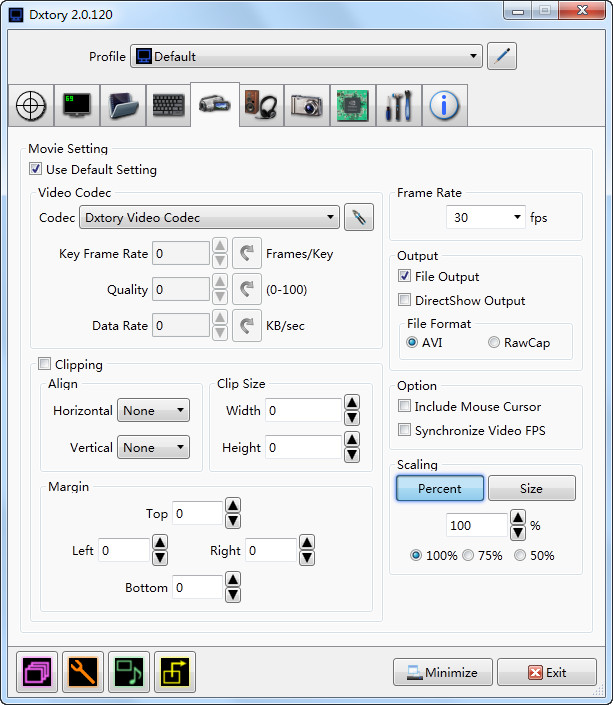This screenshot has height=705, width=613.
Task: Expand the Profile dropdown
Action: tap(308, 56)
